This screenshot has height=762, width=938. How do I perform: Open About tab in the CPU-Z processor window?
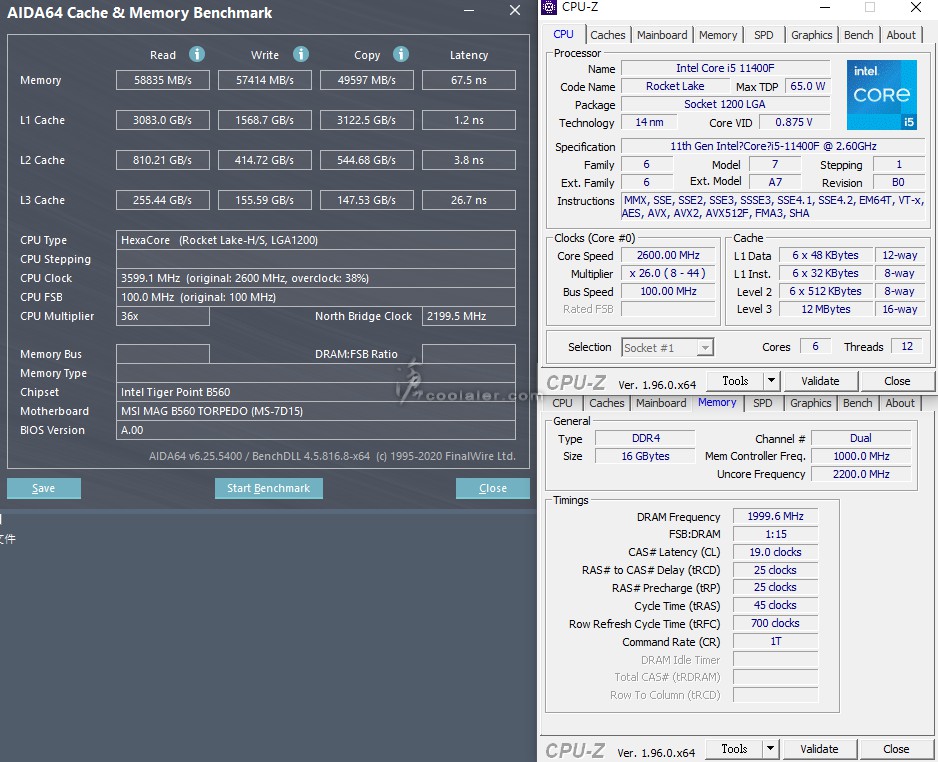(901, 35)
